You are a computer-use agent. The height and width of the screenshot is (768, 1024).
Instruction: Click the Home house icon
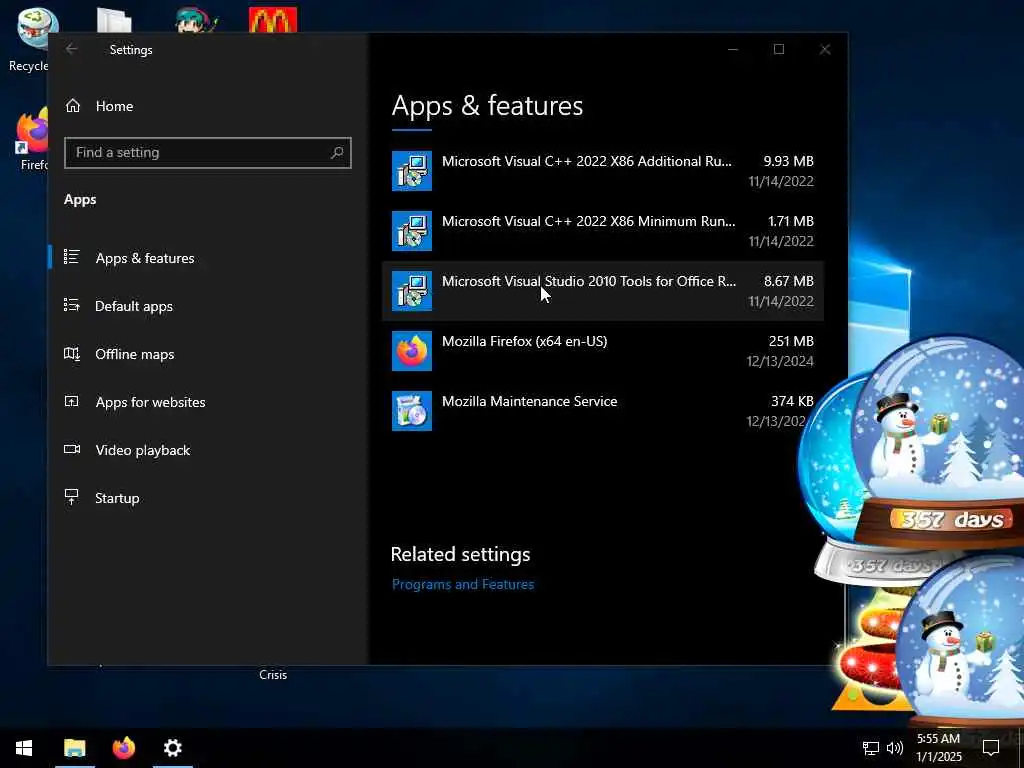pyautogui.click(x=73, y=105)
